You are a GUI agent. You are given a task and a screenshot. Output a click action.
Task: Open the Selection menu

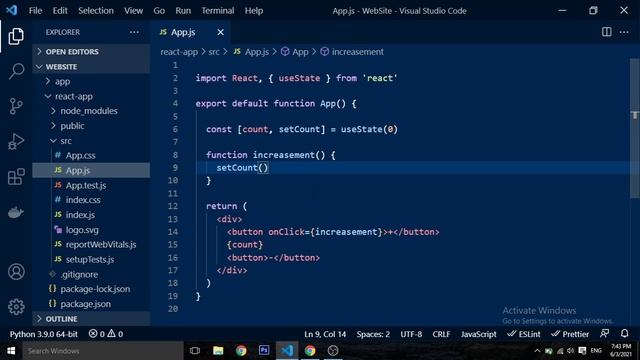coord(96,11)
